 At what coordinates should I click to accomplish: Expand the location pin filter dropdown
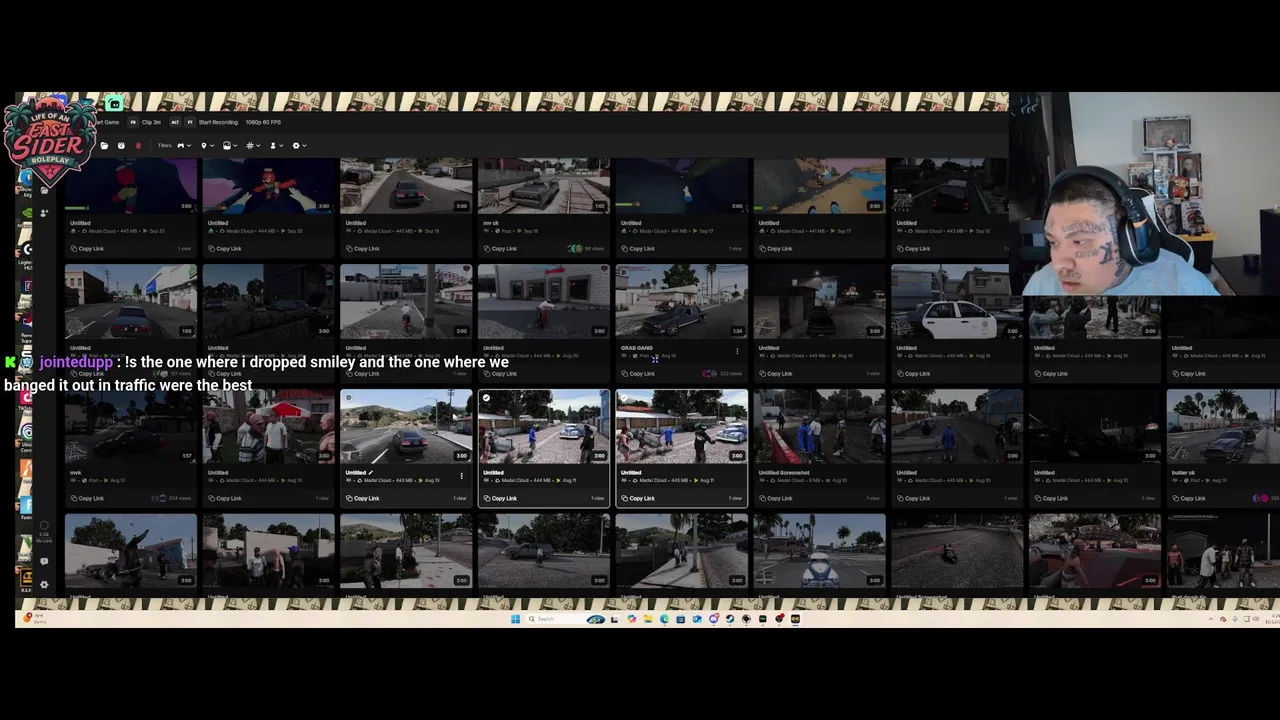coord(206,146)
